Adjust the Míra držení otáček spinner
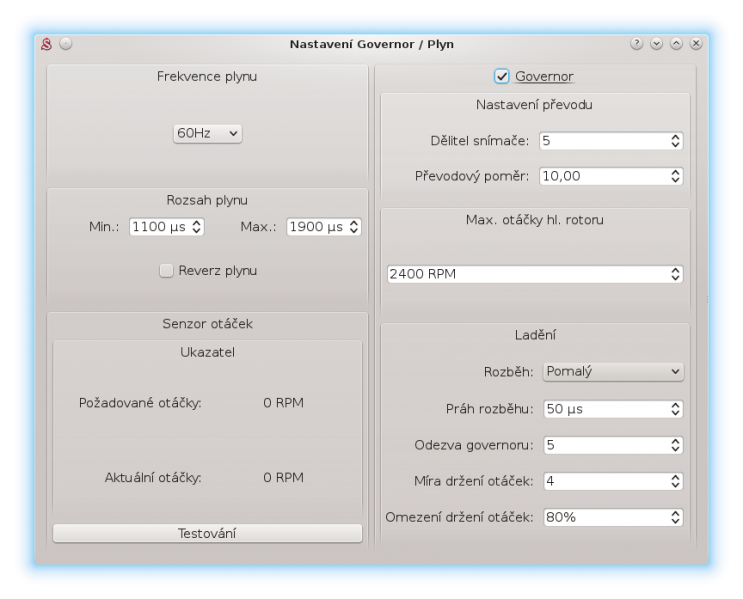 pyautogui.click(x=676, y=481)
